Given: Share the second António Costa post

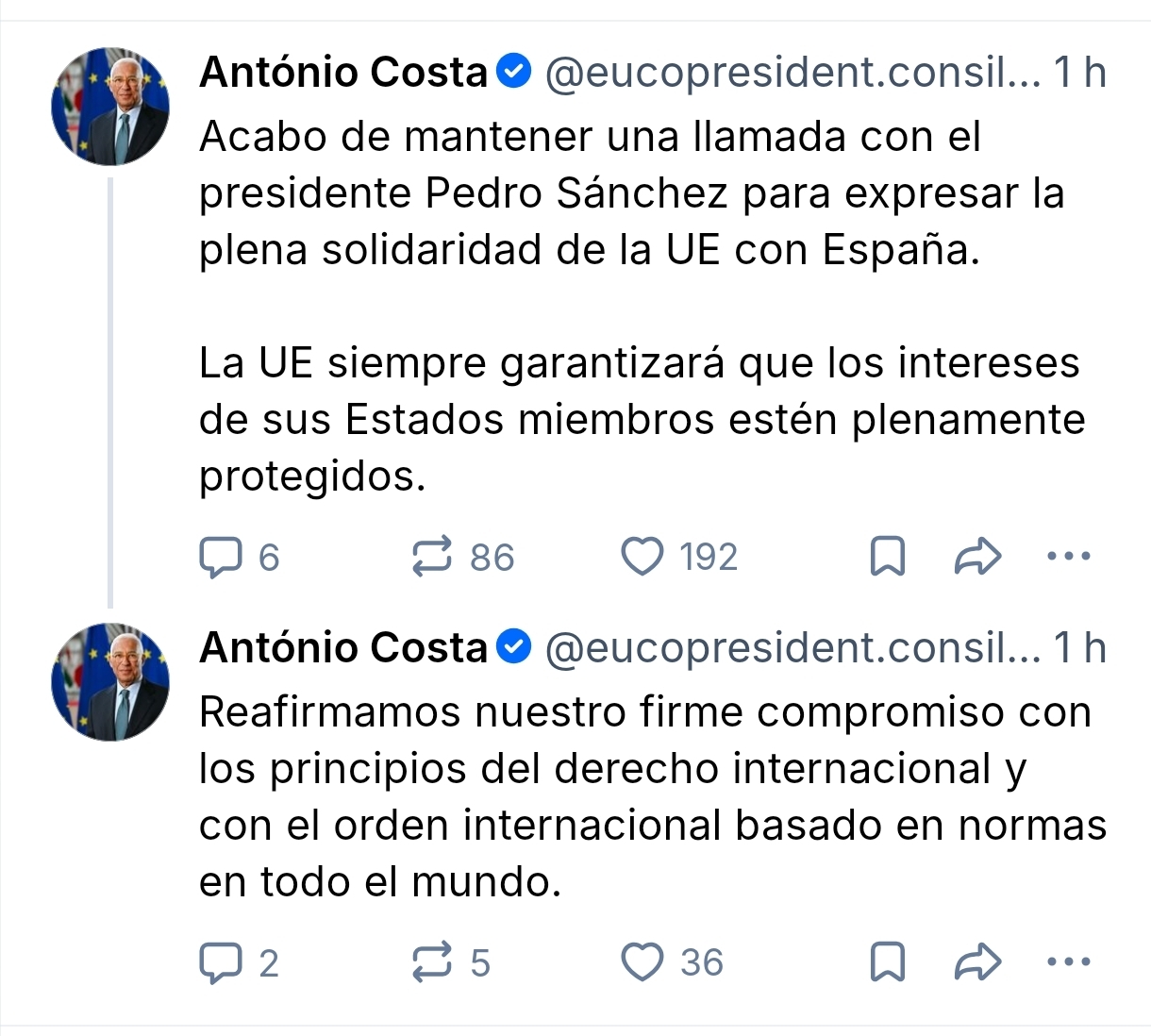Looking at the screenshot, I should click(977, 962).
